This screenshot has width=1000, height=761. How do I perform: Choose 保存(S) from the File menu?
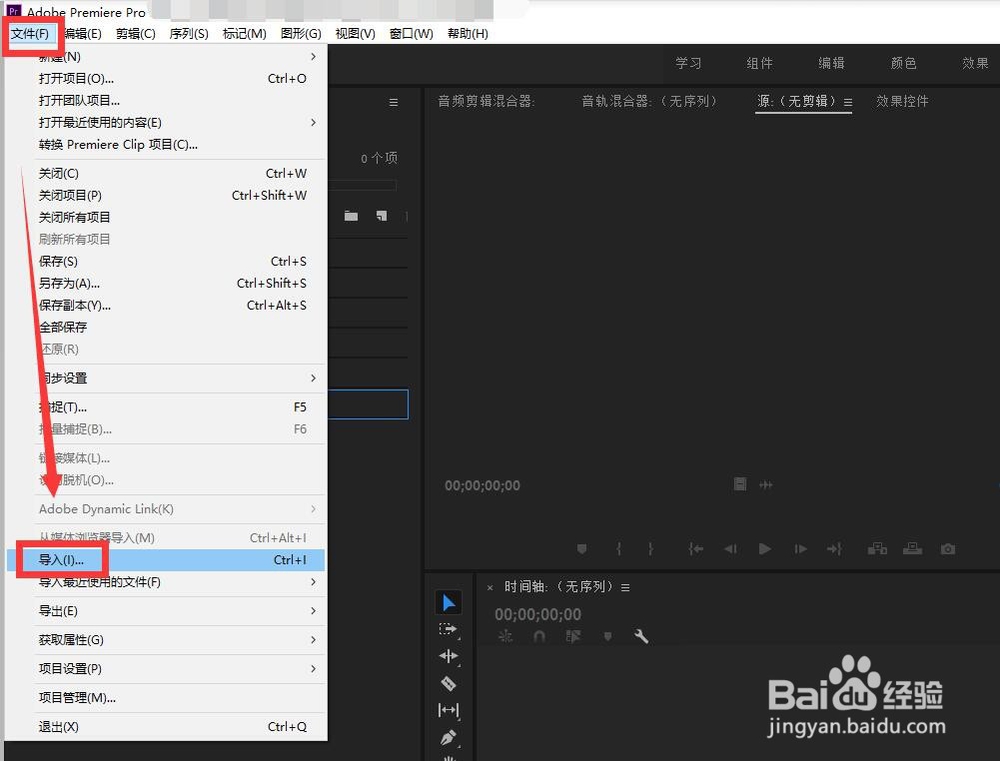(x=166, y=261)
